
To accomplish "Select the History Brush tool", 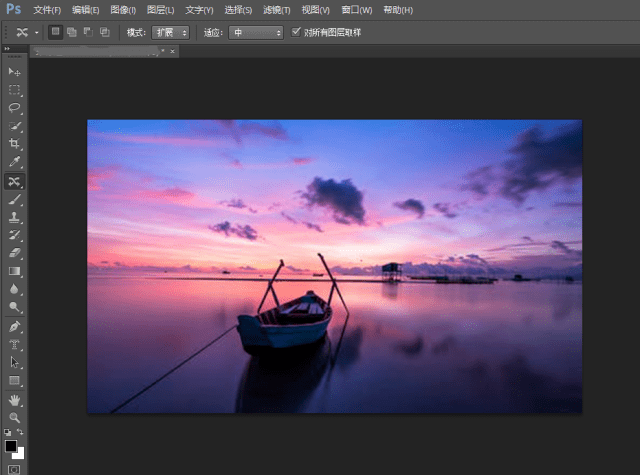I will point(14,235).
